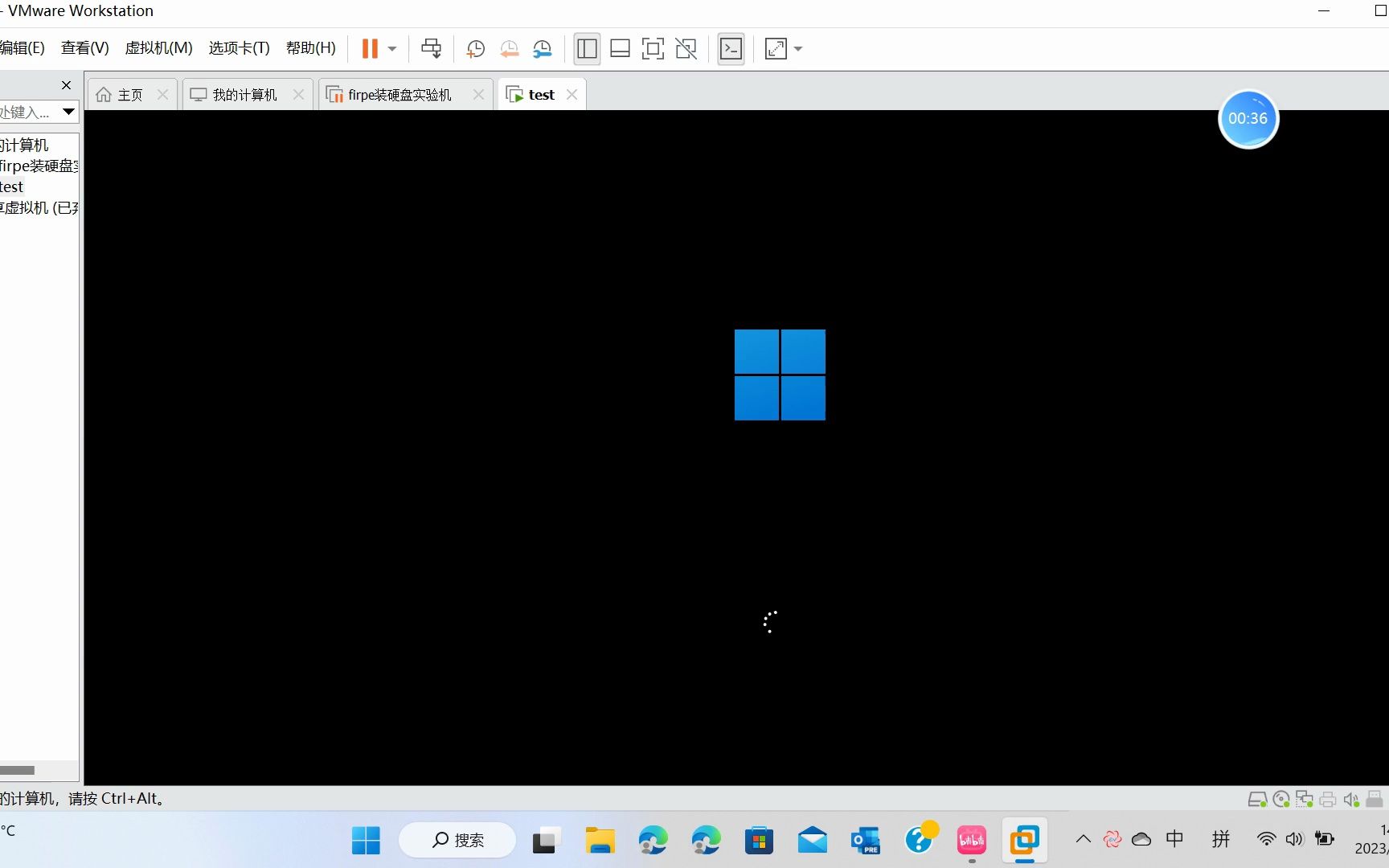Switch to the firpe装硬盘实验机 tab
1389x868 pixels.
click(x=397, y=94)
